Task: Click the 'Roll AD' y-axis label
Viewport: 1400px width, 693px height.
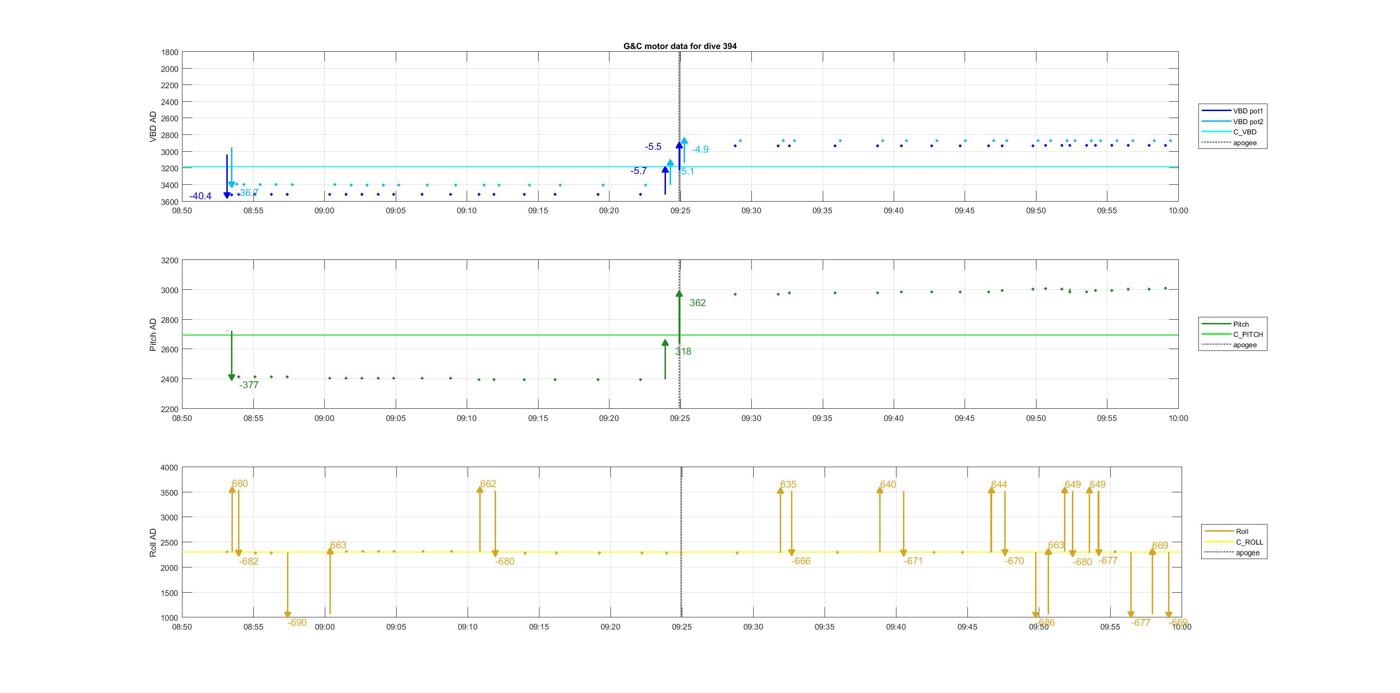Action: click(x=153, y=543)
